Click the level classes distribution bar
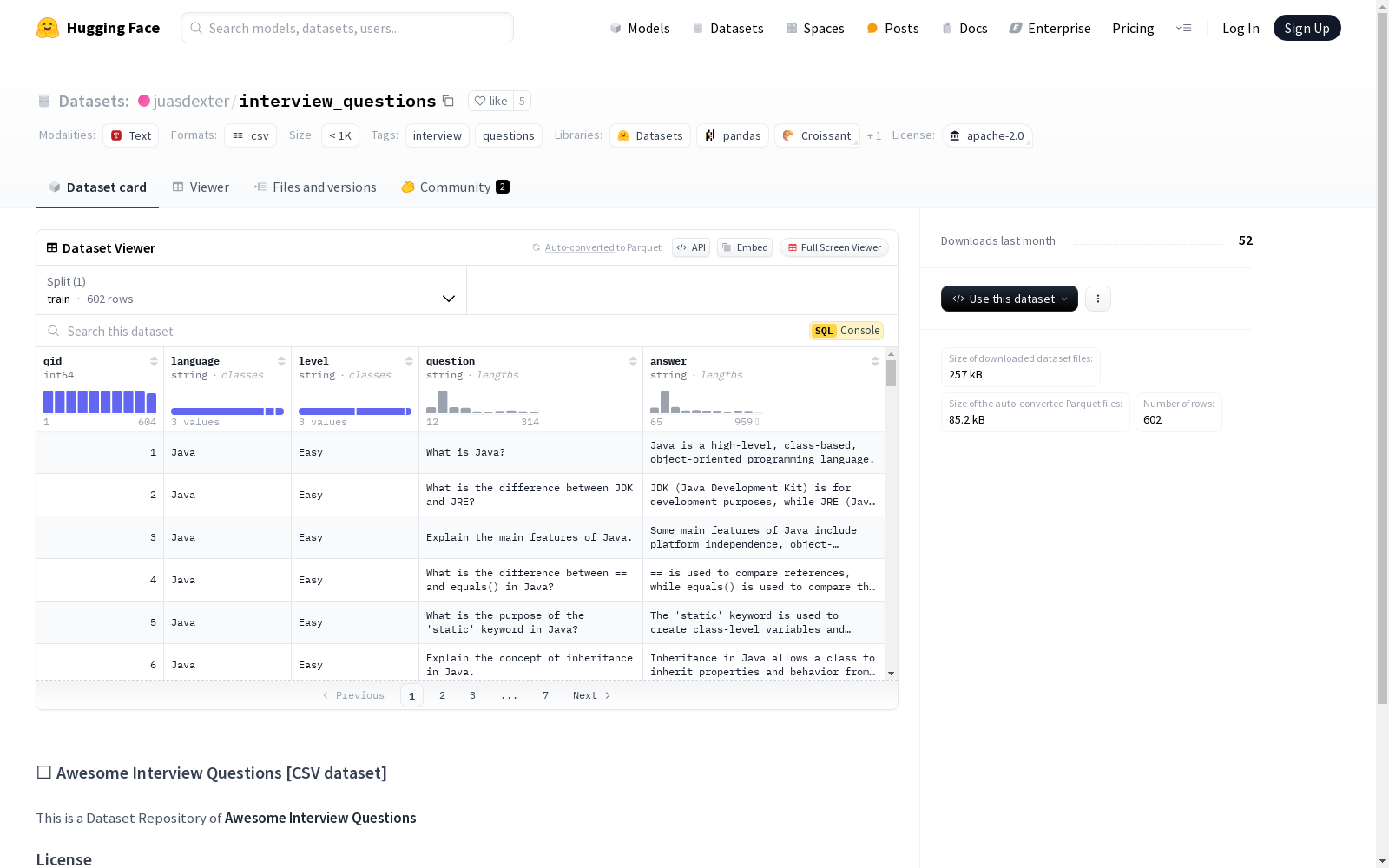Viewport: 1389px width, 868px height. [355, 411]
